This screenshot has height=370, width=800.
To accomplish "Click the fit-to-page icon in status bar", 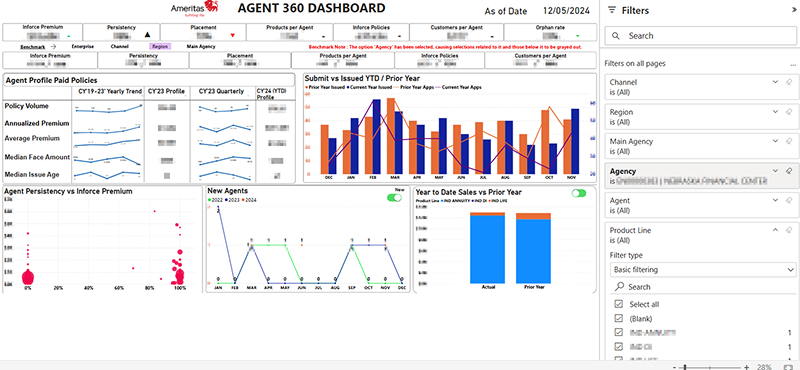I will tap(788, 367).
